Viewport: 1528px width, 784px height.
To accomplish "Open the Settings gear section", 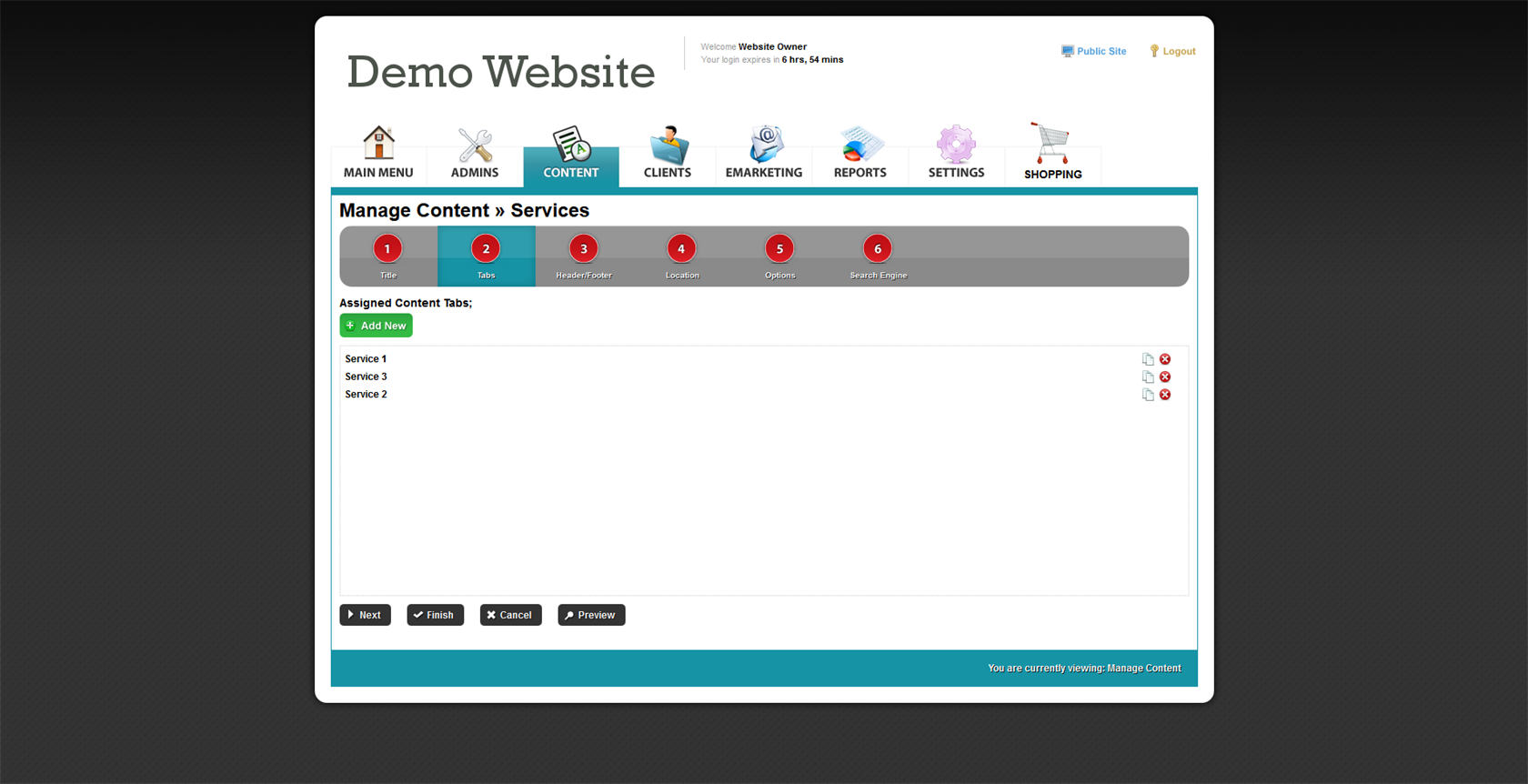I will tap(956, 153).
